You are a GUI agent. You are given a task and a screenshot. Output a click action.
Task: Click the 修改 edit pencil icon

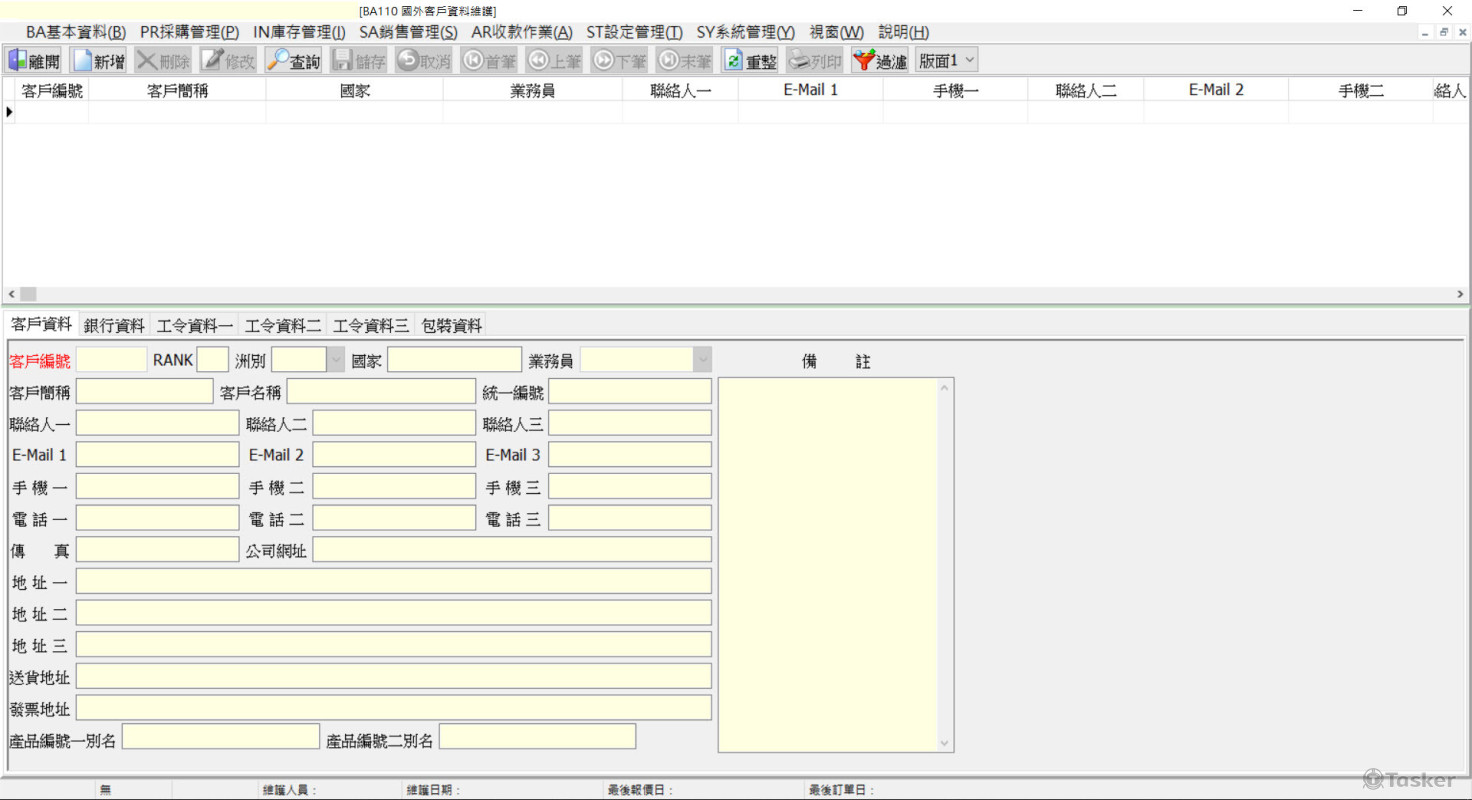213,61
